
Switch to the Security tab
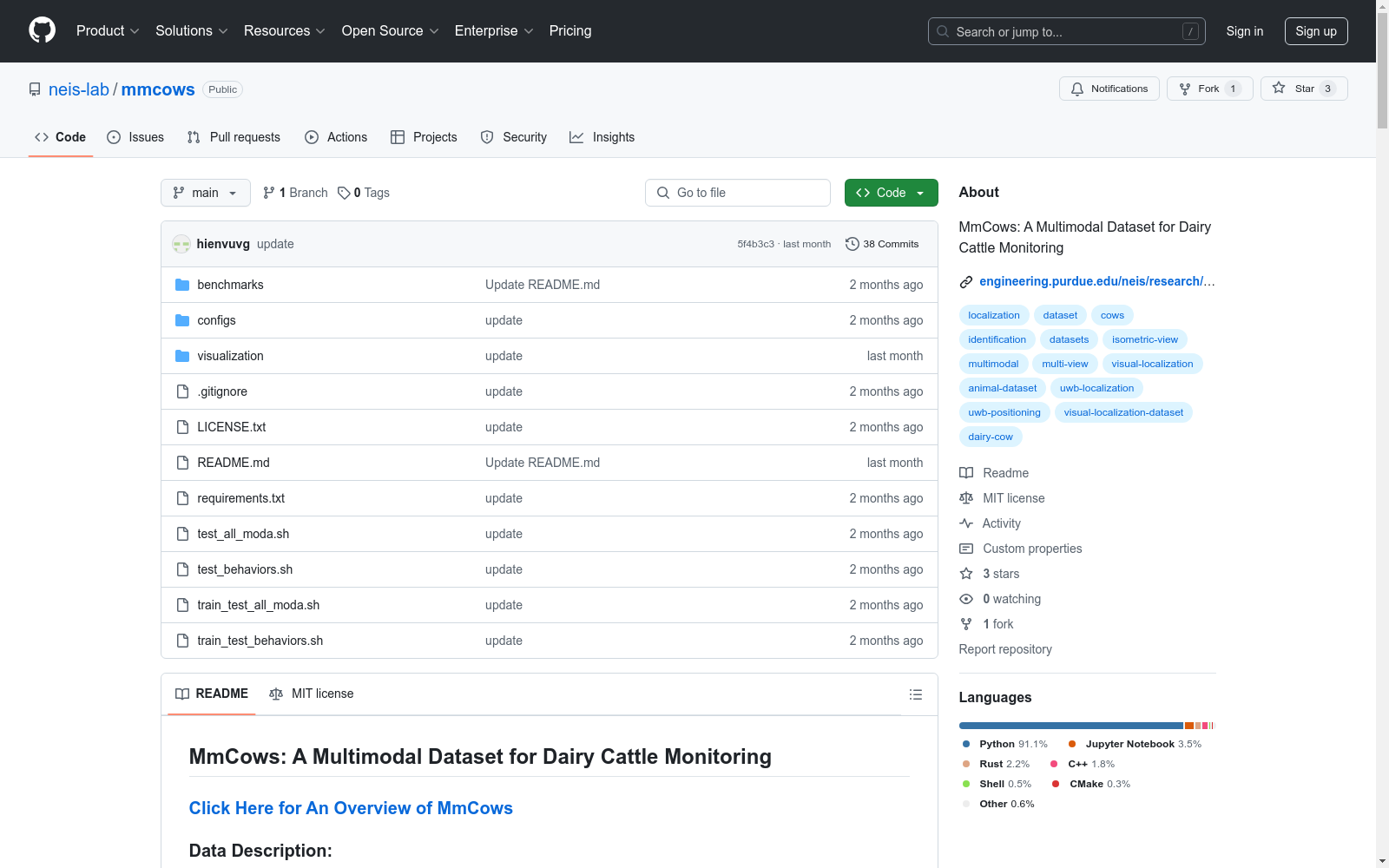pyautogui.click(x=514, y=137)
